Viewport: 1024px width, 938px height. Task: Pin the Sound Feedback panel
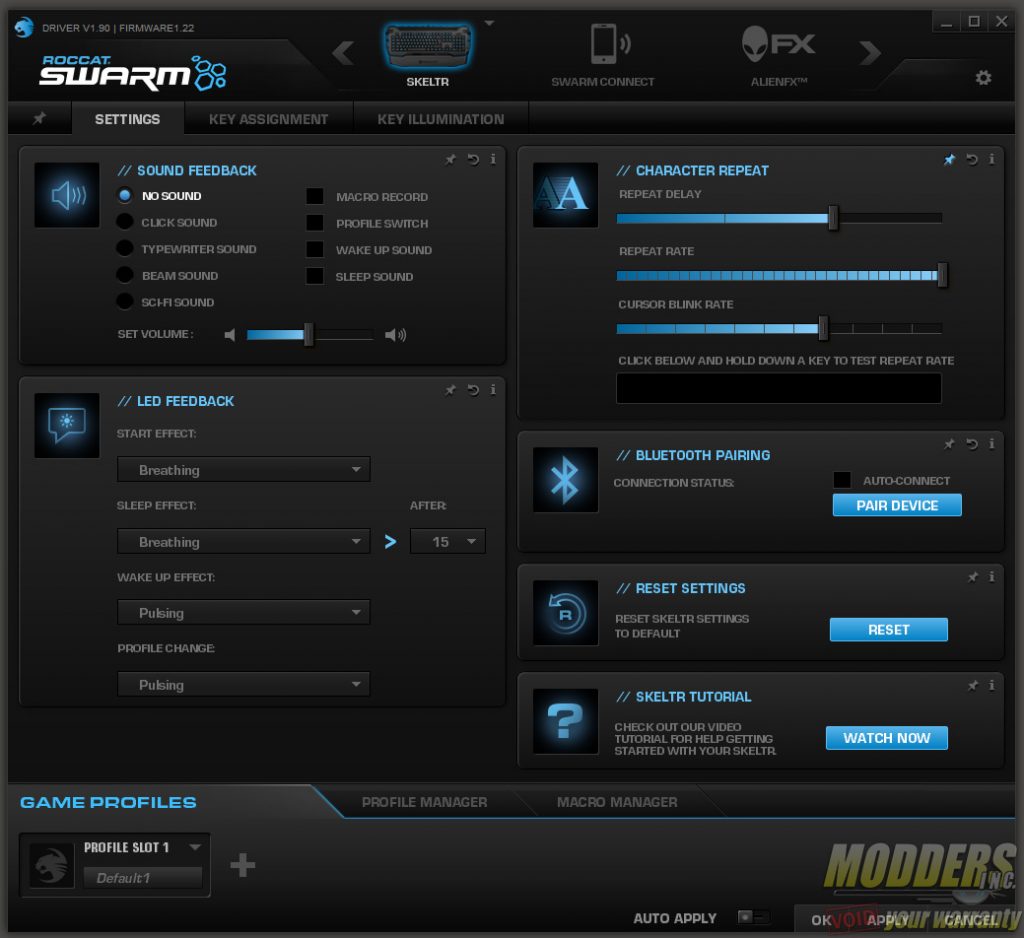(451, 159)
